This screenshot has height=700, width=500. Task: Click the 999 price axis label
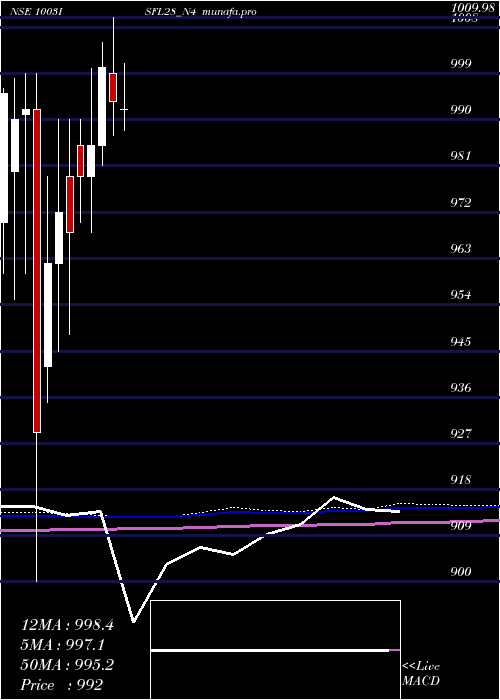pyautogui.click(x=461, y=63)
